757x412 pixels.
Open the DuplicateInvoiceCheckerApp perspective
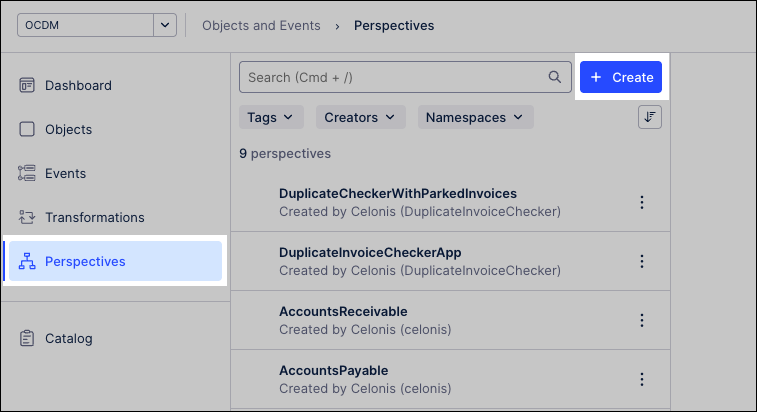370,252
